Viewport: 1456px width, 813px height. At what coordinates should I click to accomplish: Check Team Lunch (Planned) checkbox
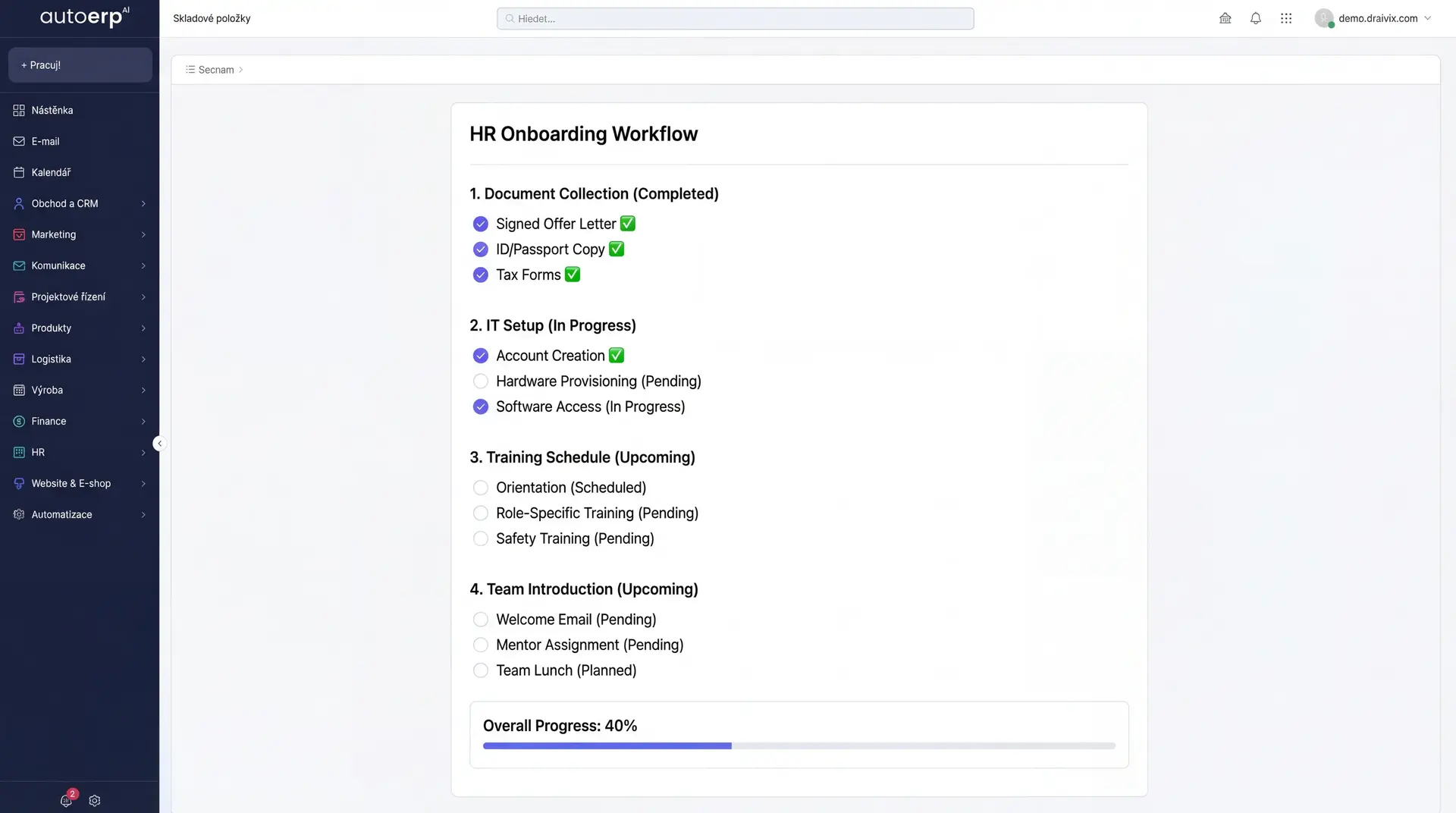click(481, 670)
